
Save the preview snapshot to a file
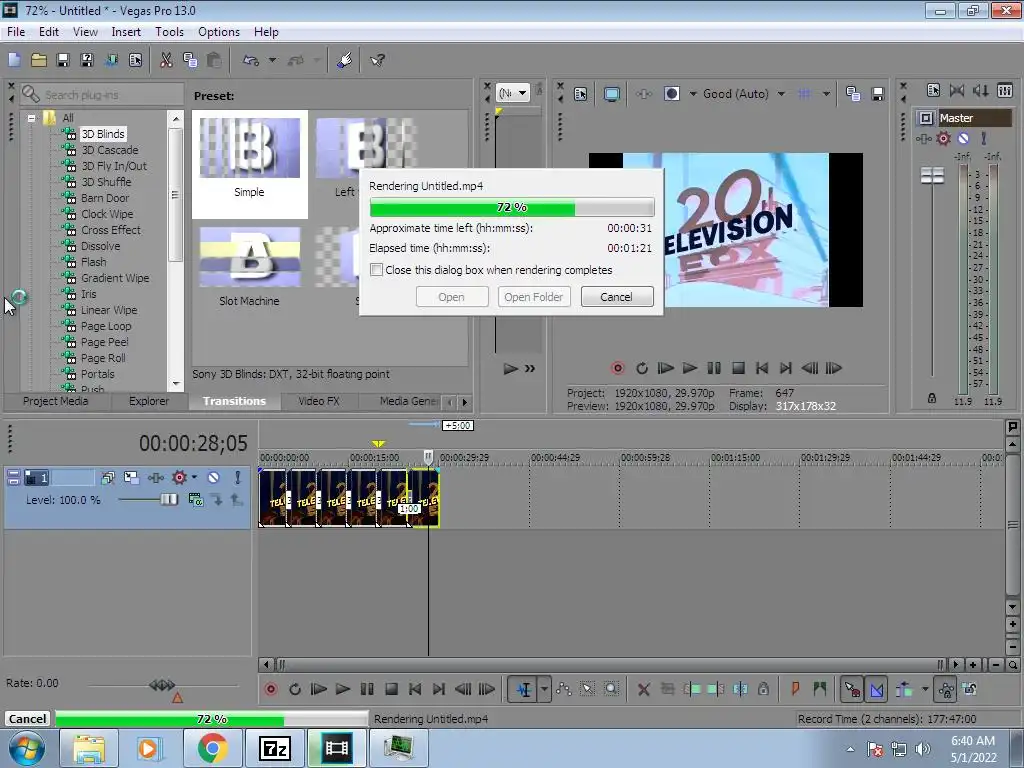click(878, 94)
